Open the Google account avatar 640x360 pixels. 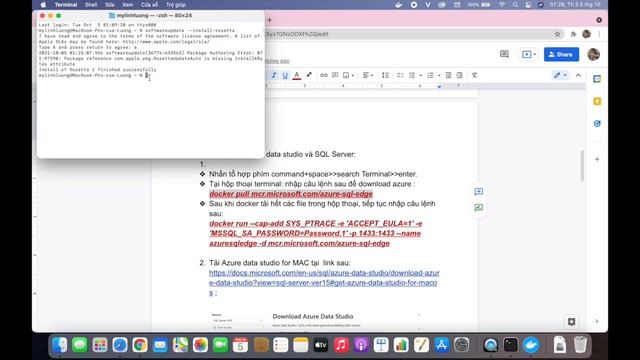(593, 54)
